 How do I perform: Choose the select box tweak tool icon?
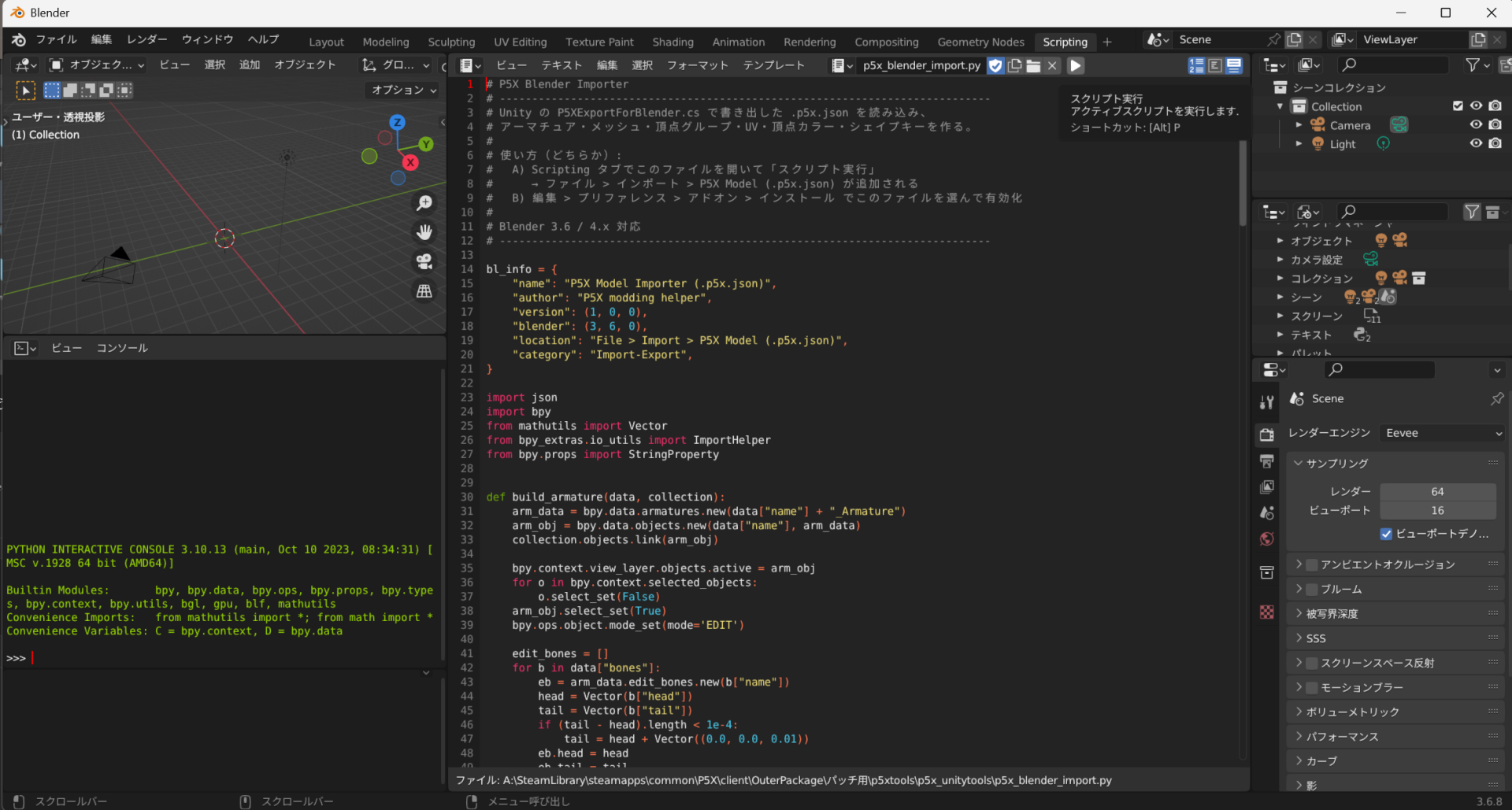(25, 91)
